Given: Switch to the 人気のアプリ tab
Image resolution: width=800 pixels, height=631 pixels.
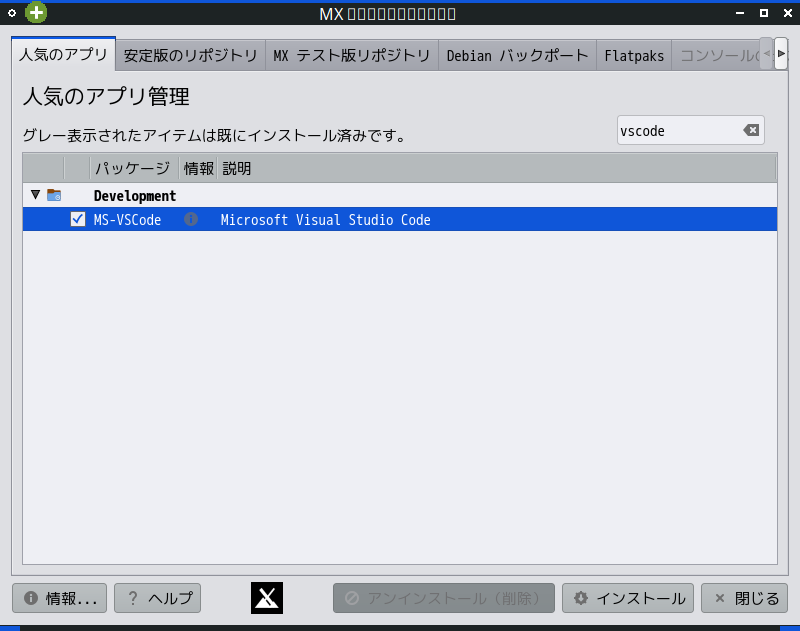Looking at the screenshot, I should 64,54.
